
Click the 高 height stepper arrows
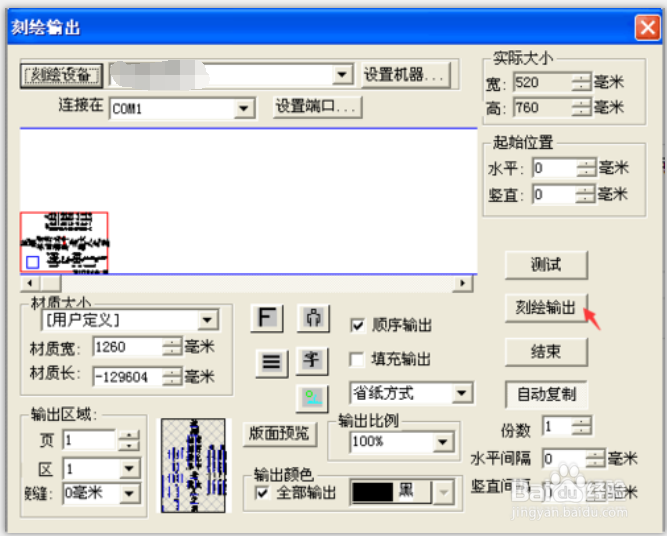pos(581,107)
